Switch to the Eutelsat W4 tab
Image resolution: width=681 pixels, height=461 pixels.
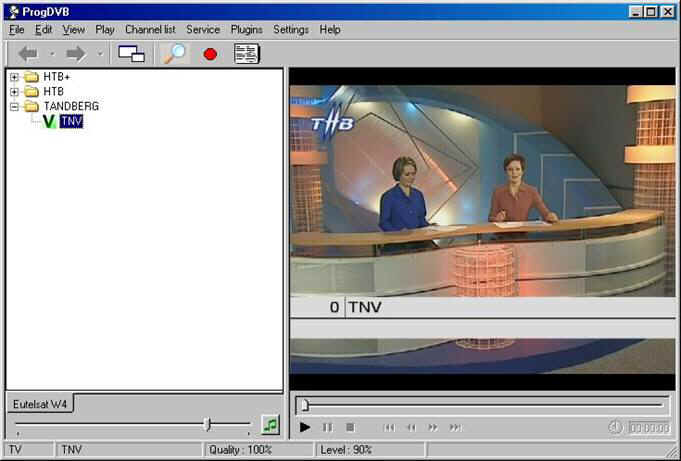40,405
